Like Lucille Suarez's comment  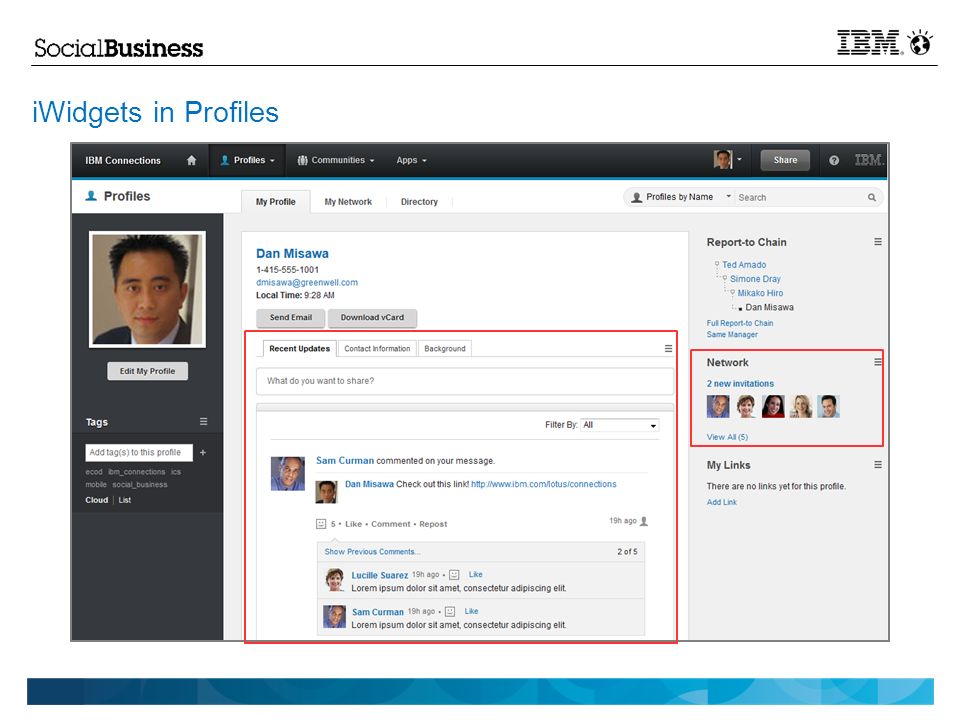tap(475, 574)
